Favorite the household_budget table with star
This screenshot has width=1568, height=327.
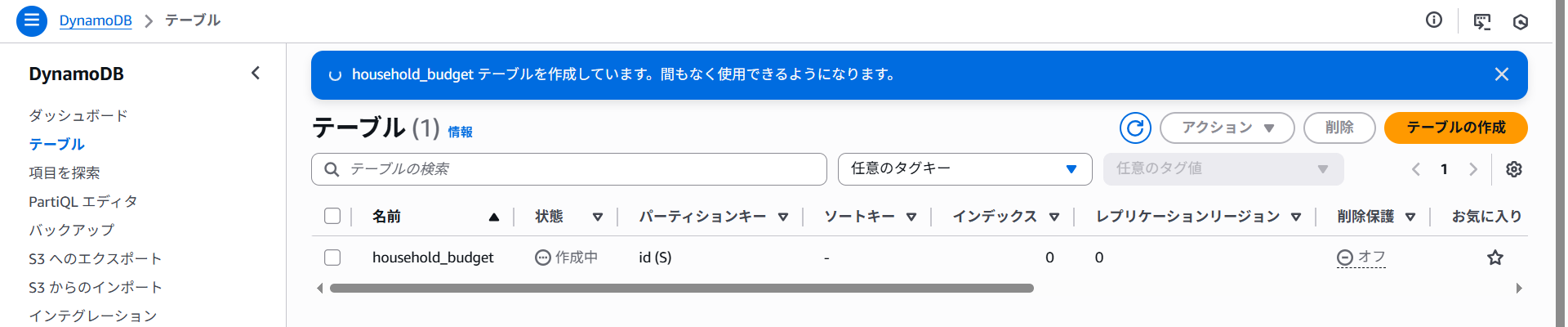click(x=1495, y=258)
